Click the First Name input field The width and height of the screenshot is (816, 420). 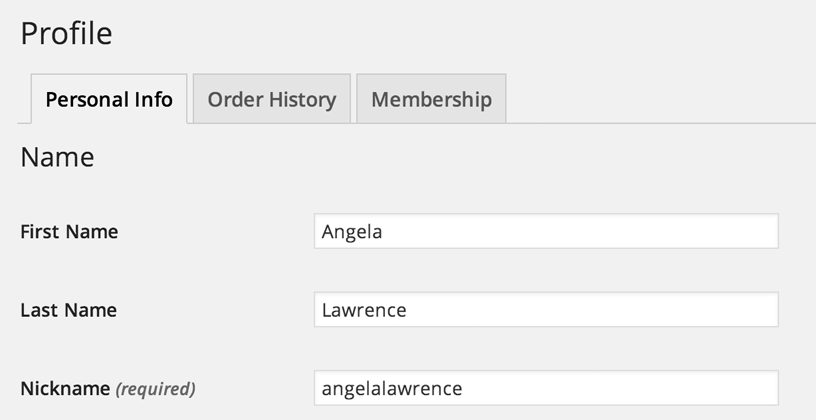(545, 231)
